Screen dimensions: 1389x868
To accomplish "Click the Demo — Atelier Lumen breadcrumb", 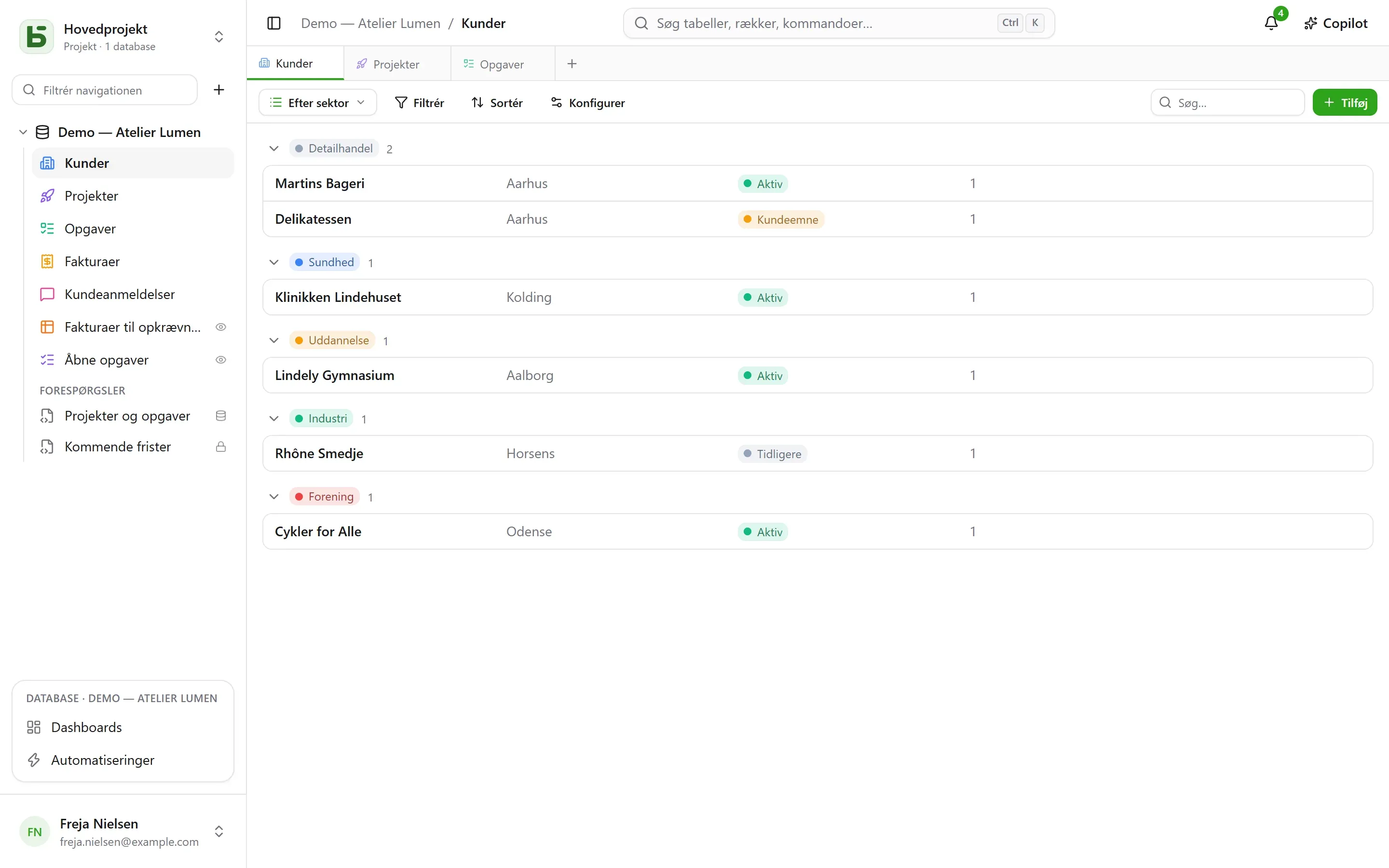I will click(x=371, y=23).
